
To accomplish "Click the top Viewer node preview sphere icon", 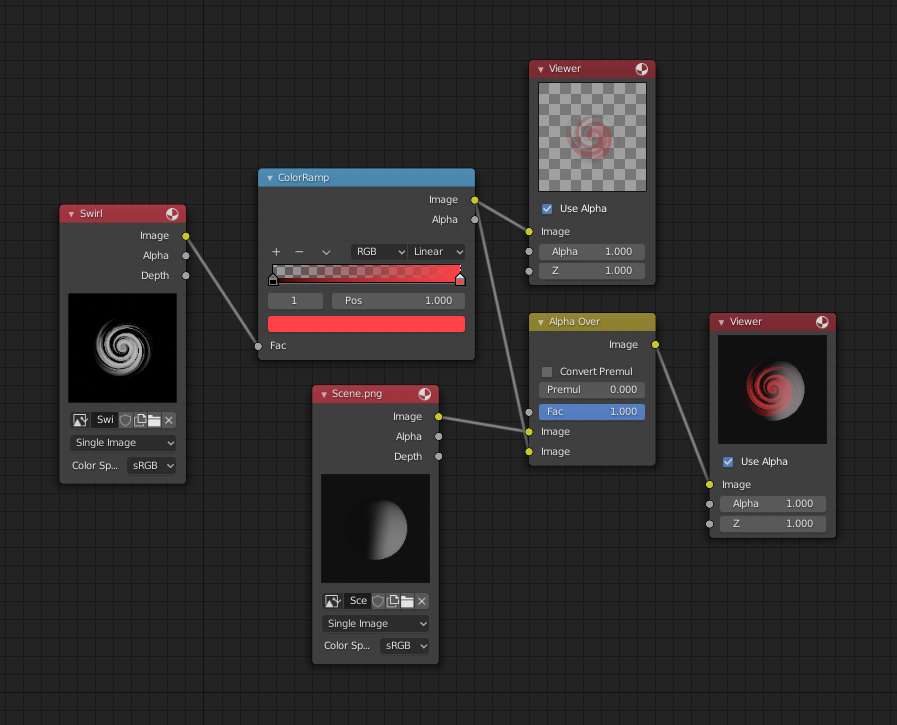I will click(x=642, y=69).
